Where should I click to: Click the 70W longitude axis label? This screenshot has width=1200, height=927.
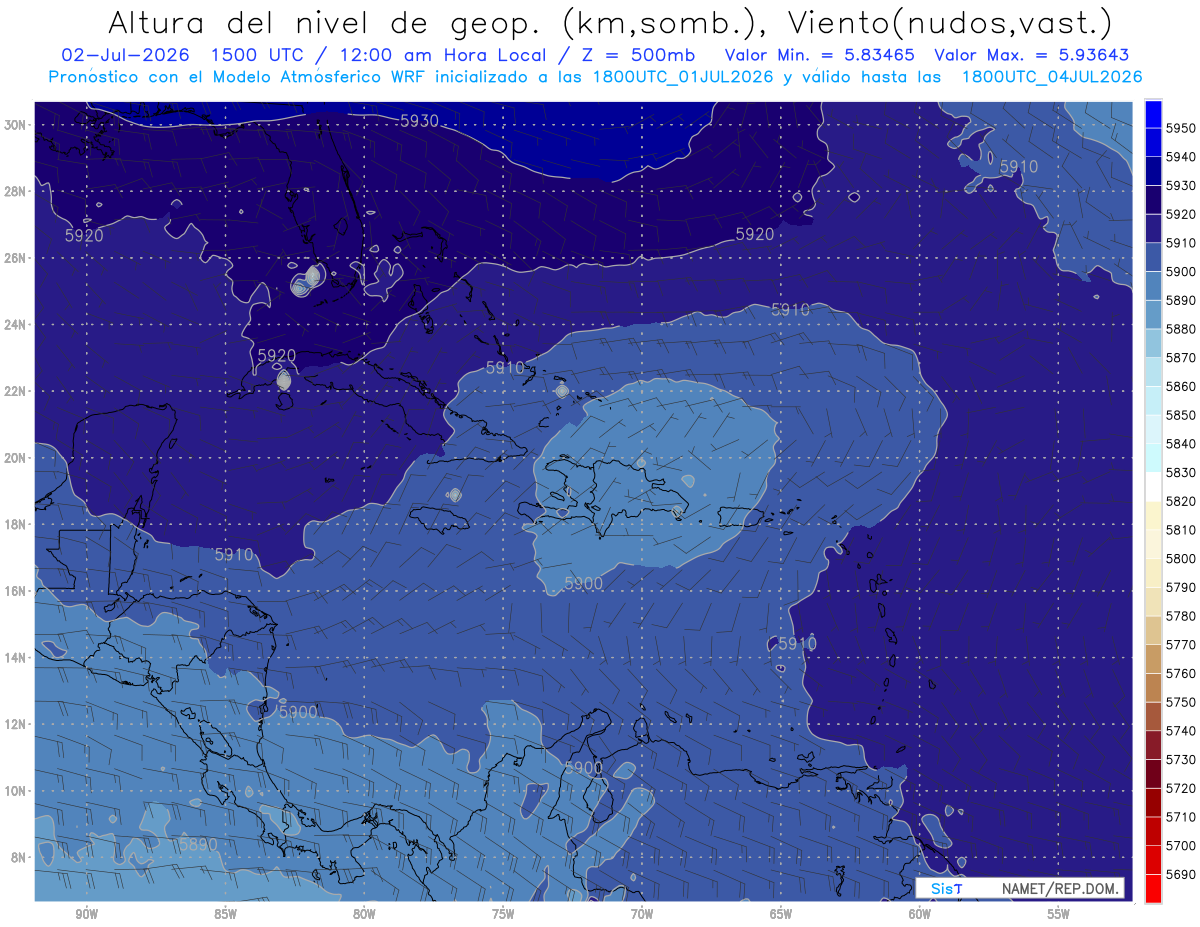(x=642, y=914)
